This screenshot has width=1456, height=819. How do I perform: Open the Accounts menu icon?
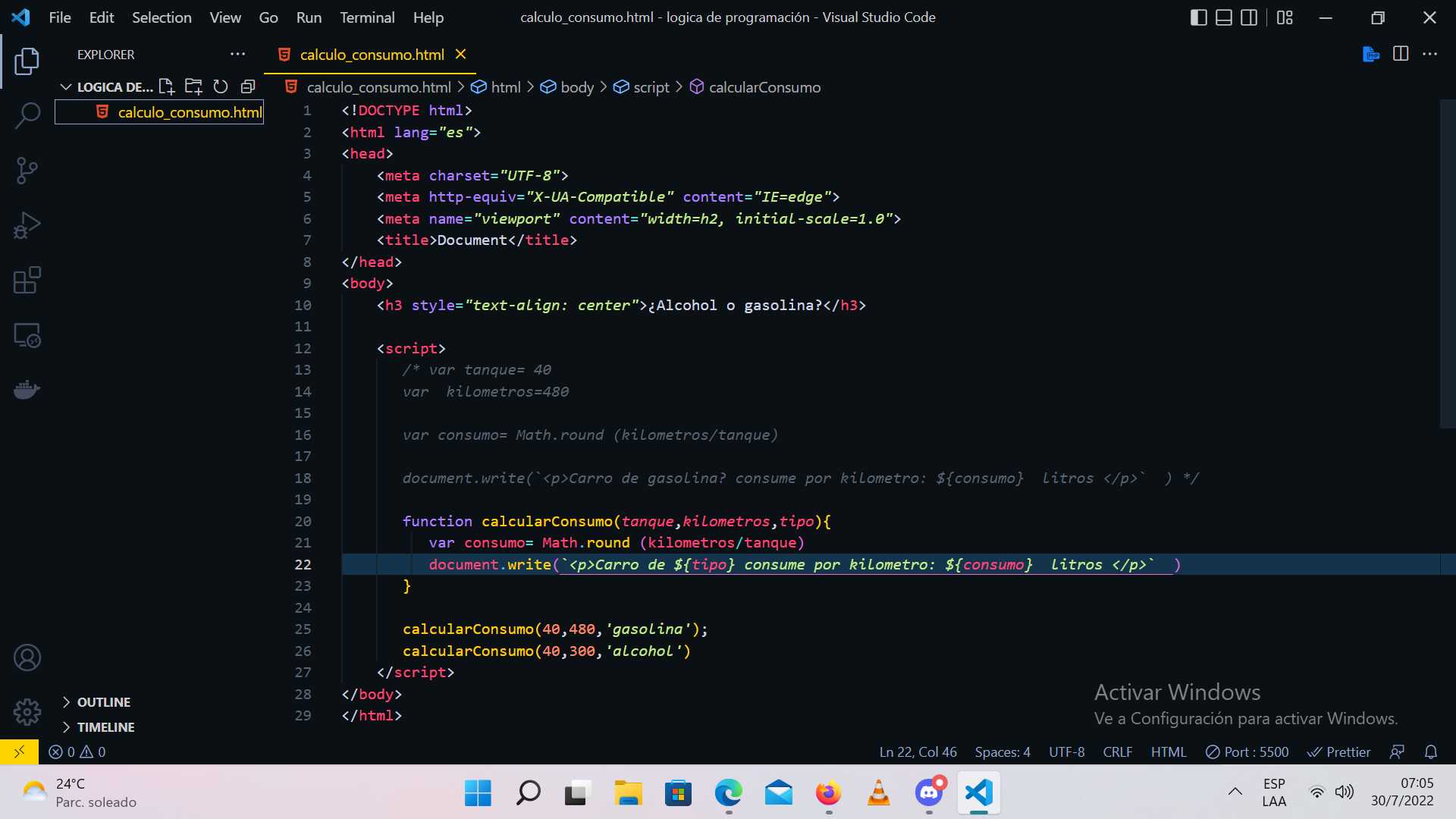click(27, 657)
